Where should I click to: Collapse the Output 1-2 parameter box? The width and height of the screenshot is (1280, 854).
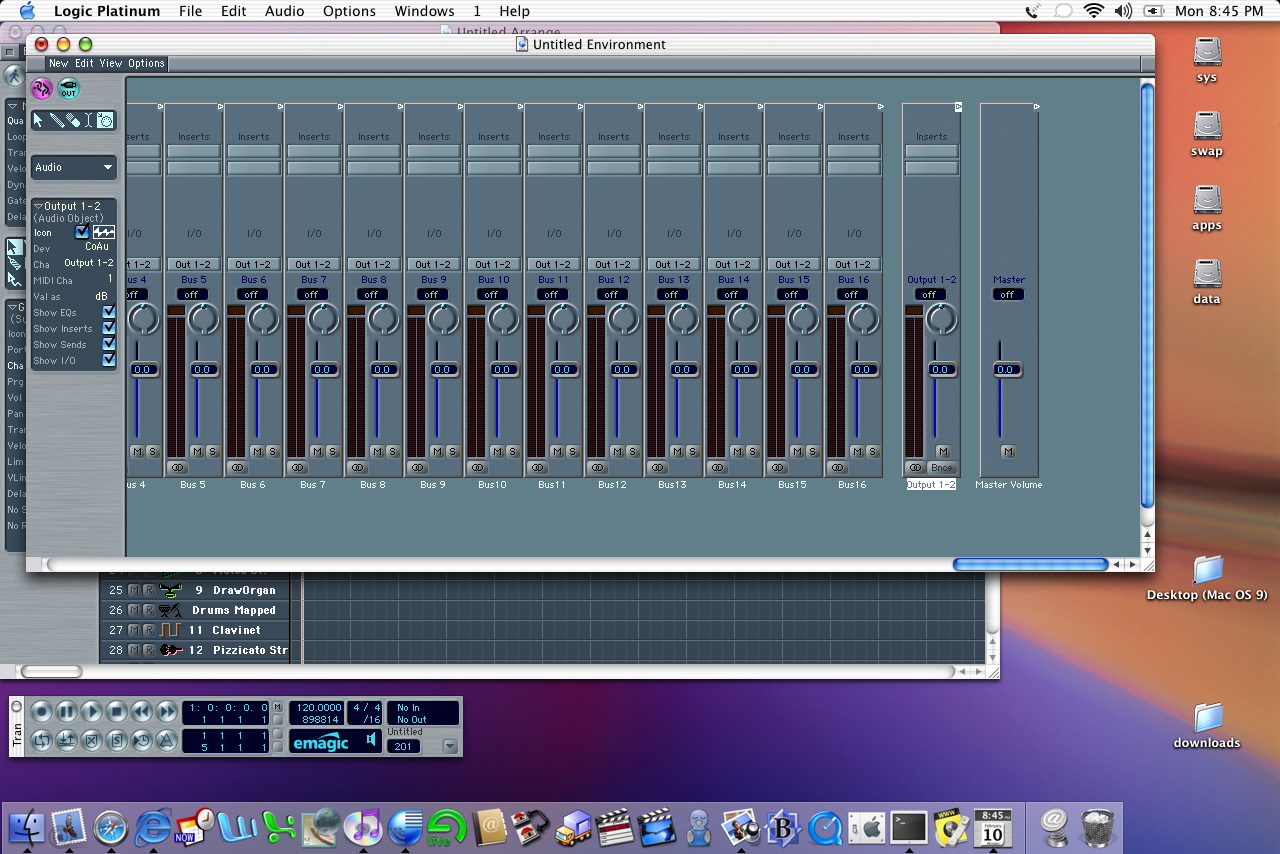pyautogui.click(x=38, y=206)
